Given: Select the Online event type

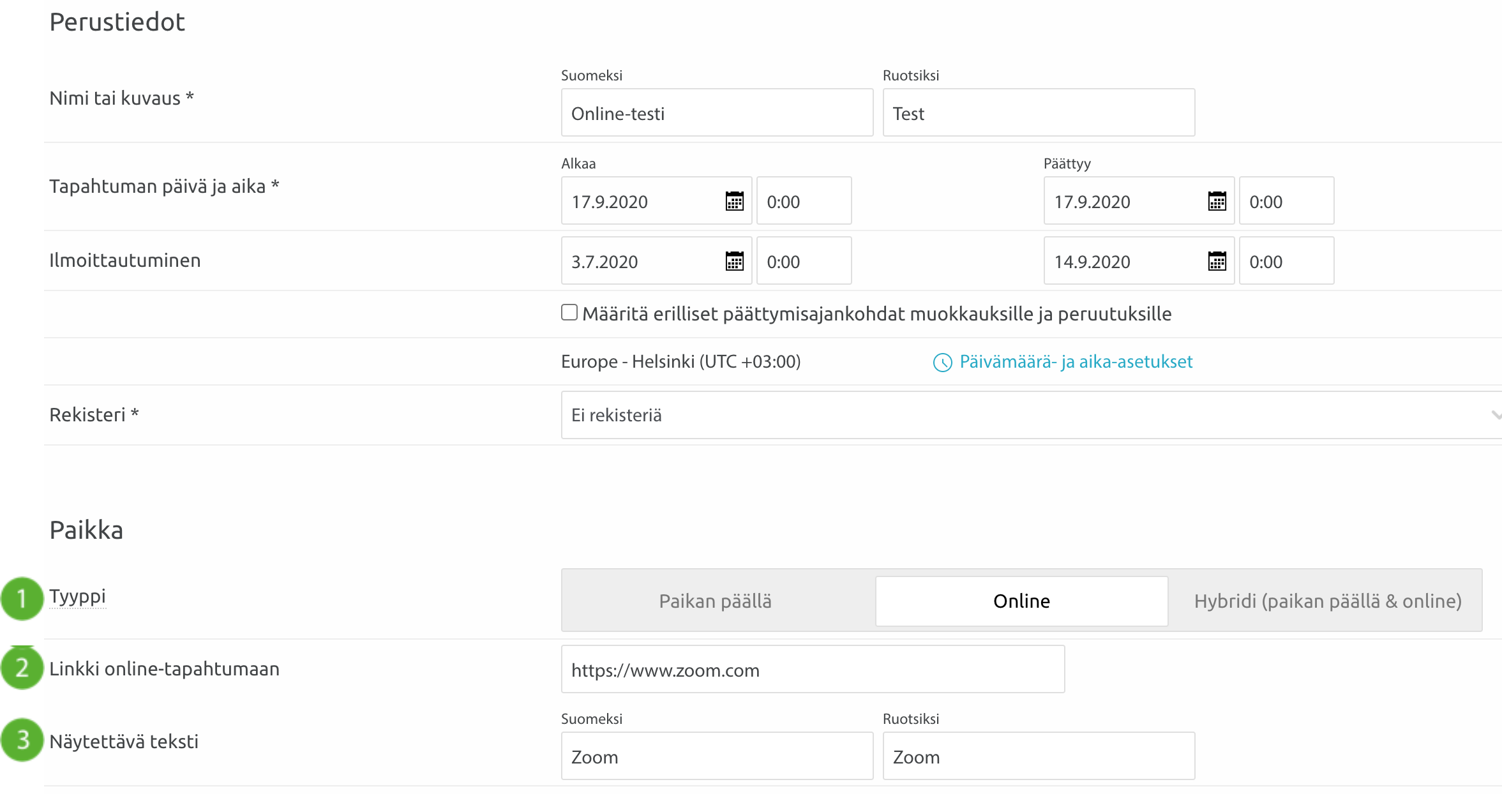Looking at the screenshot, I should coord(1021,601).
